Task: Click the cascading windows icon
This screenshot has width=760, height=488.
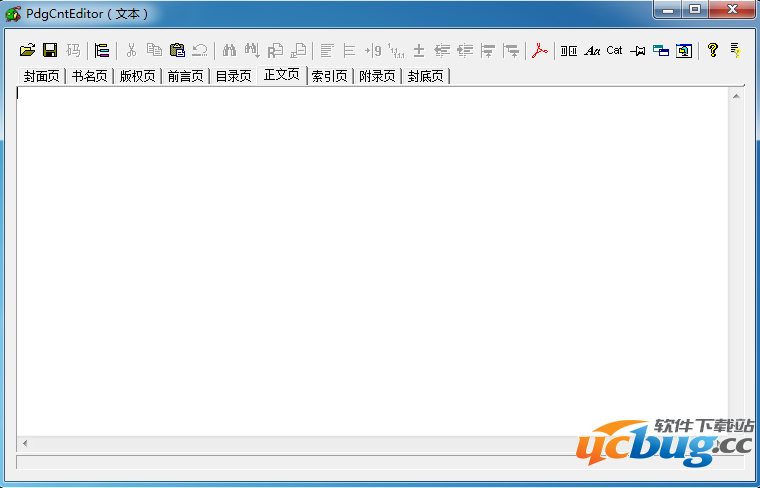Action: pos(660,50)
